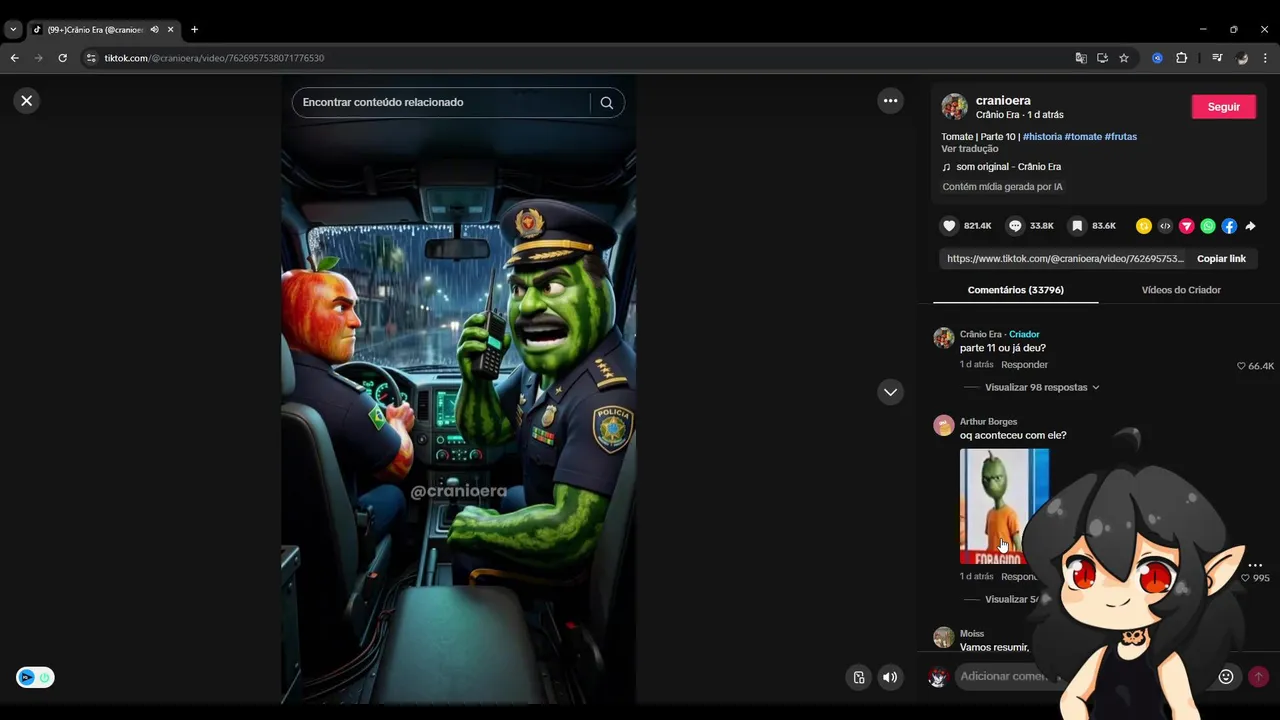Viewport: 1280px width, 720px height.
Task: Close the TikTok video viewer
Action: [27, 100]
